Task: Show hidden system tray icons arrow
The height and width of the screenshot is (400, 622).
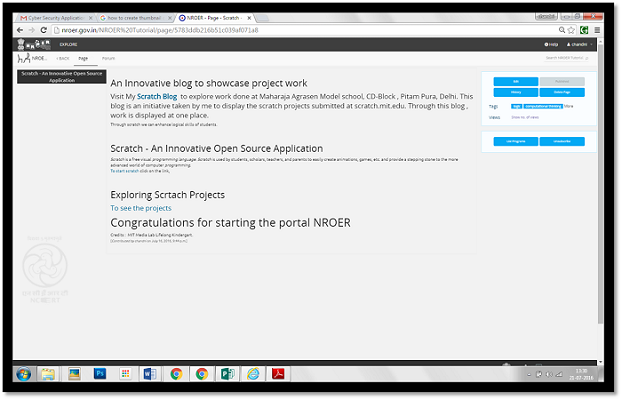Action: tap(529, 375)
